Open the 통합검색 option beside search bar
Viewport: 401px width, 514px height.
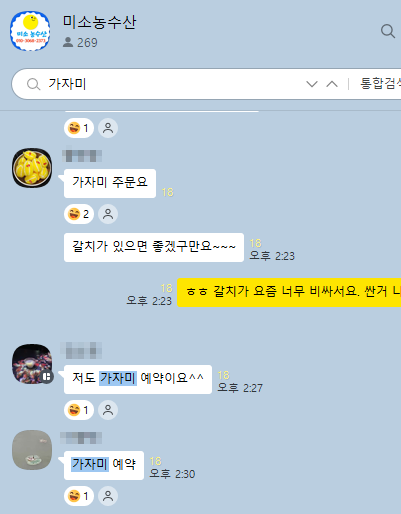[x=380, y=84]
